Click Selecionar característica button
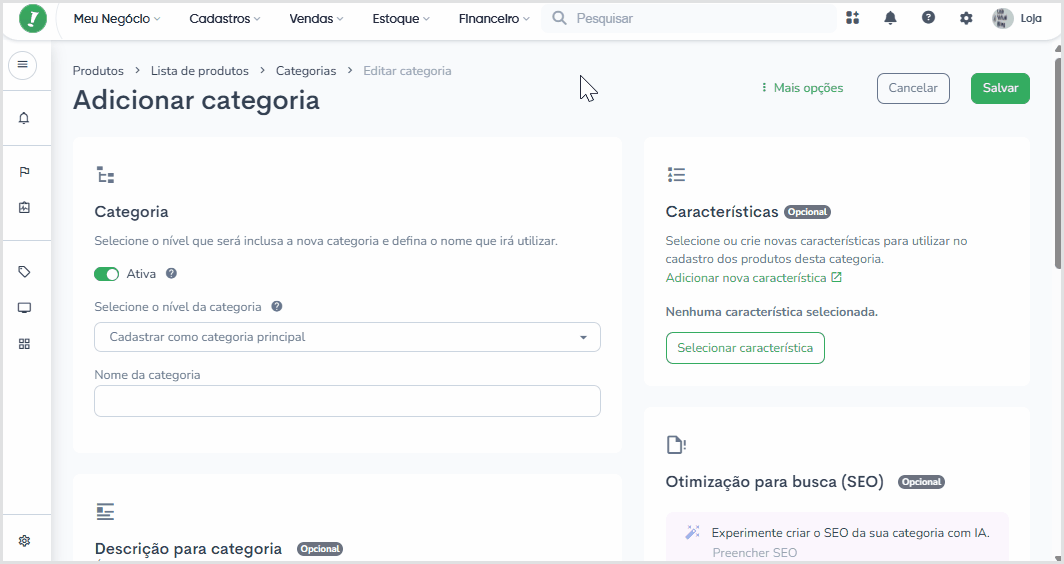Viewport: 1064px width, 564px height. pyautogui.click(x=745, y=347)
